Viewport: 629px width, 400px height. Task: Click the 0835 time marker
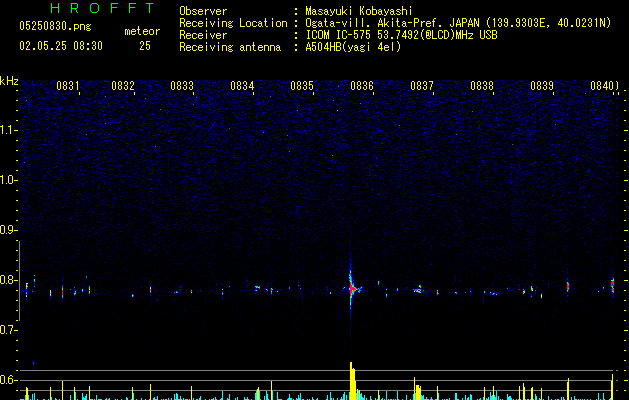click(302, 86)
